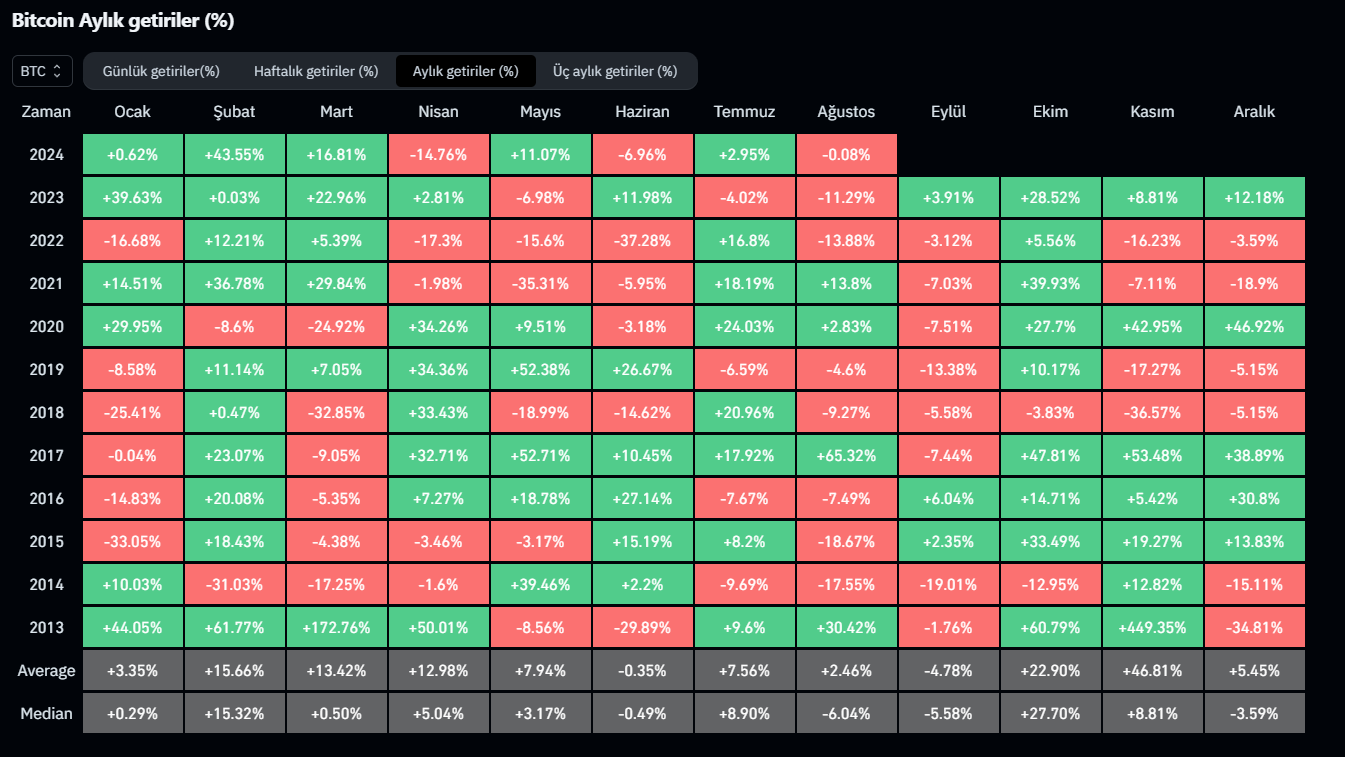Click the +46.81% Kasım average cell
This screenshot has height=757, width=1345.
1152,670
